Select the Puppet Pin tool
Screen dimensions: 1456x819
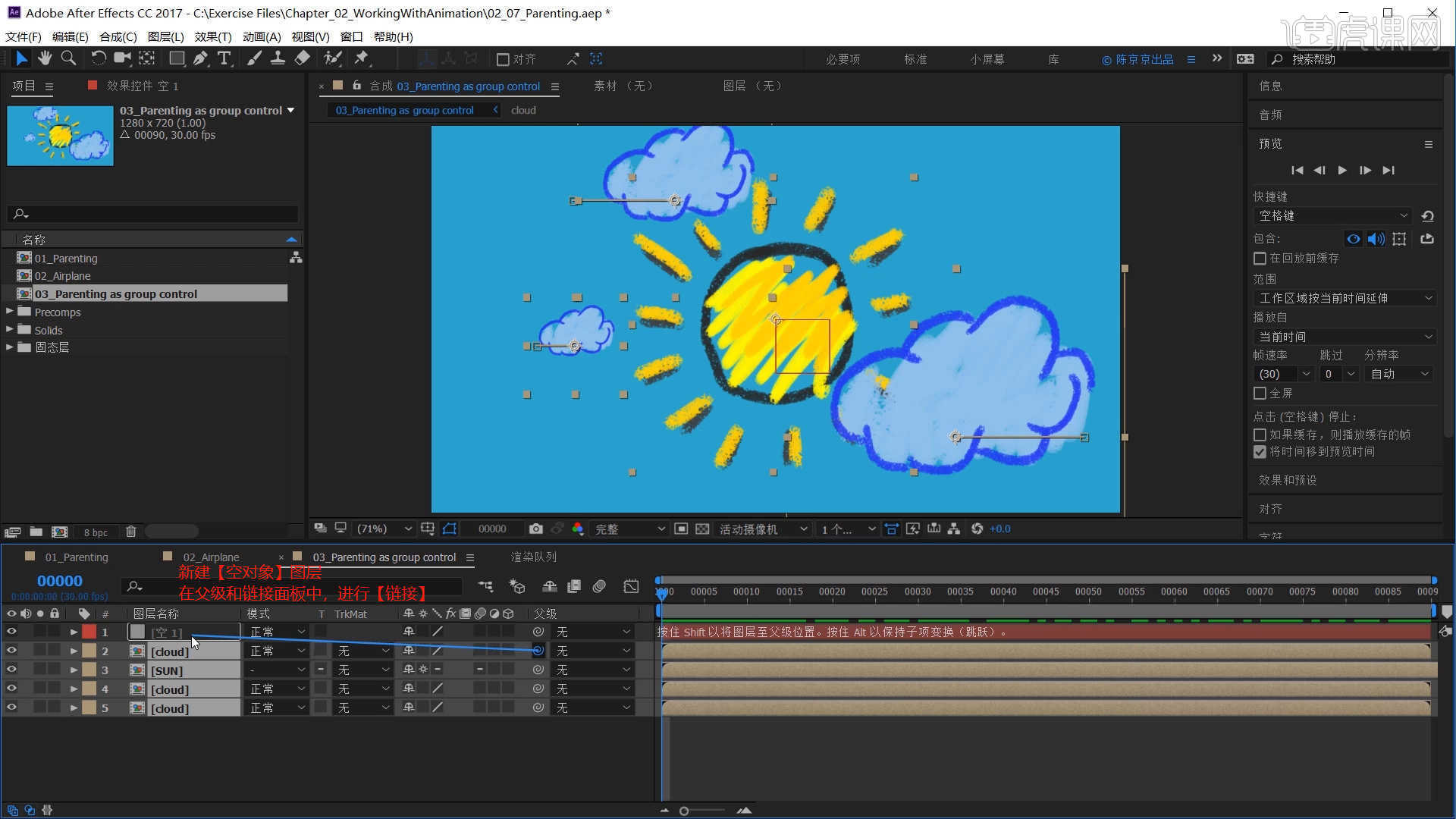coord(361,58)
